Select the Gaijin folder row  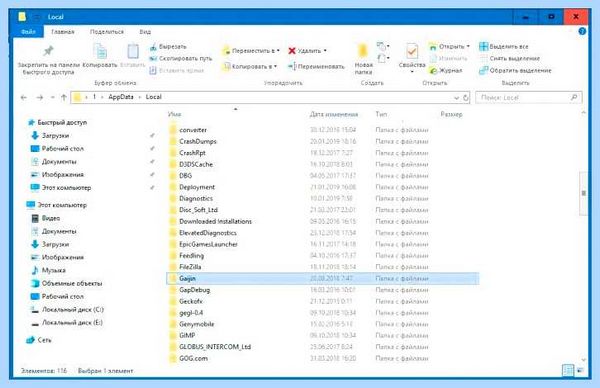[323, 279]
